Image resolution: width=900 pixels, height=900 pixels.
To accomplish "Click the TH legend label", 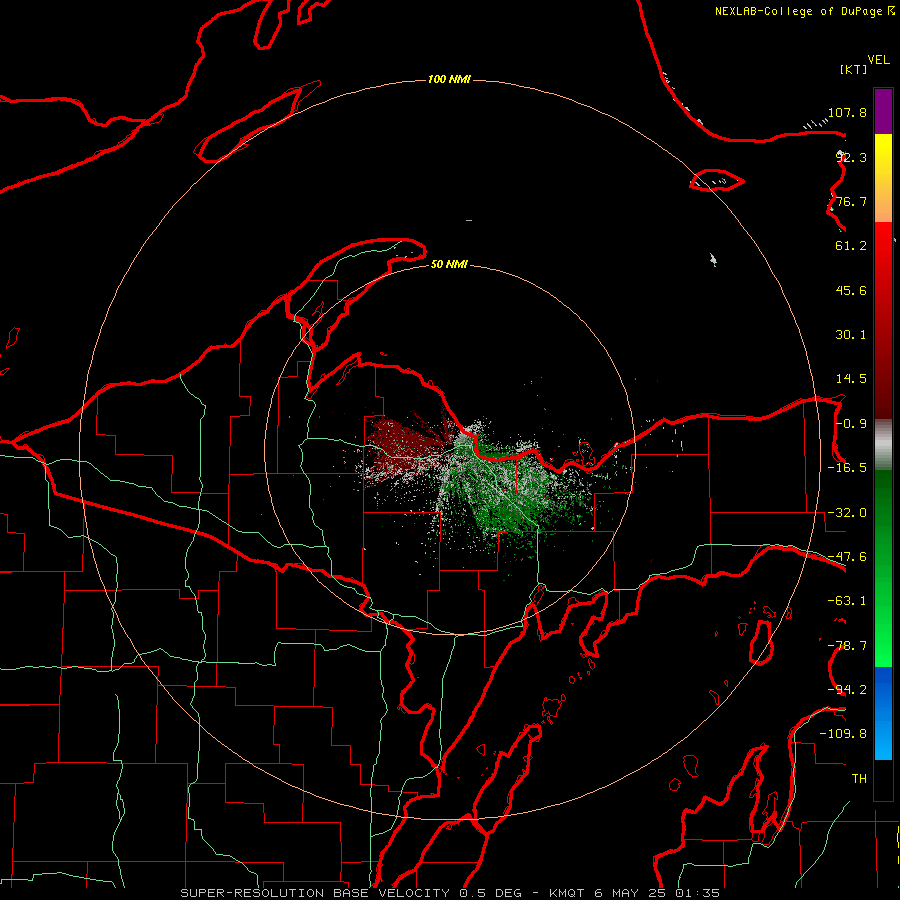I will (x=859, y=778).
